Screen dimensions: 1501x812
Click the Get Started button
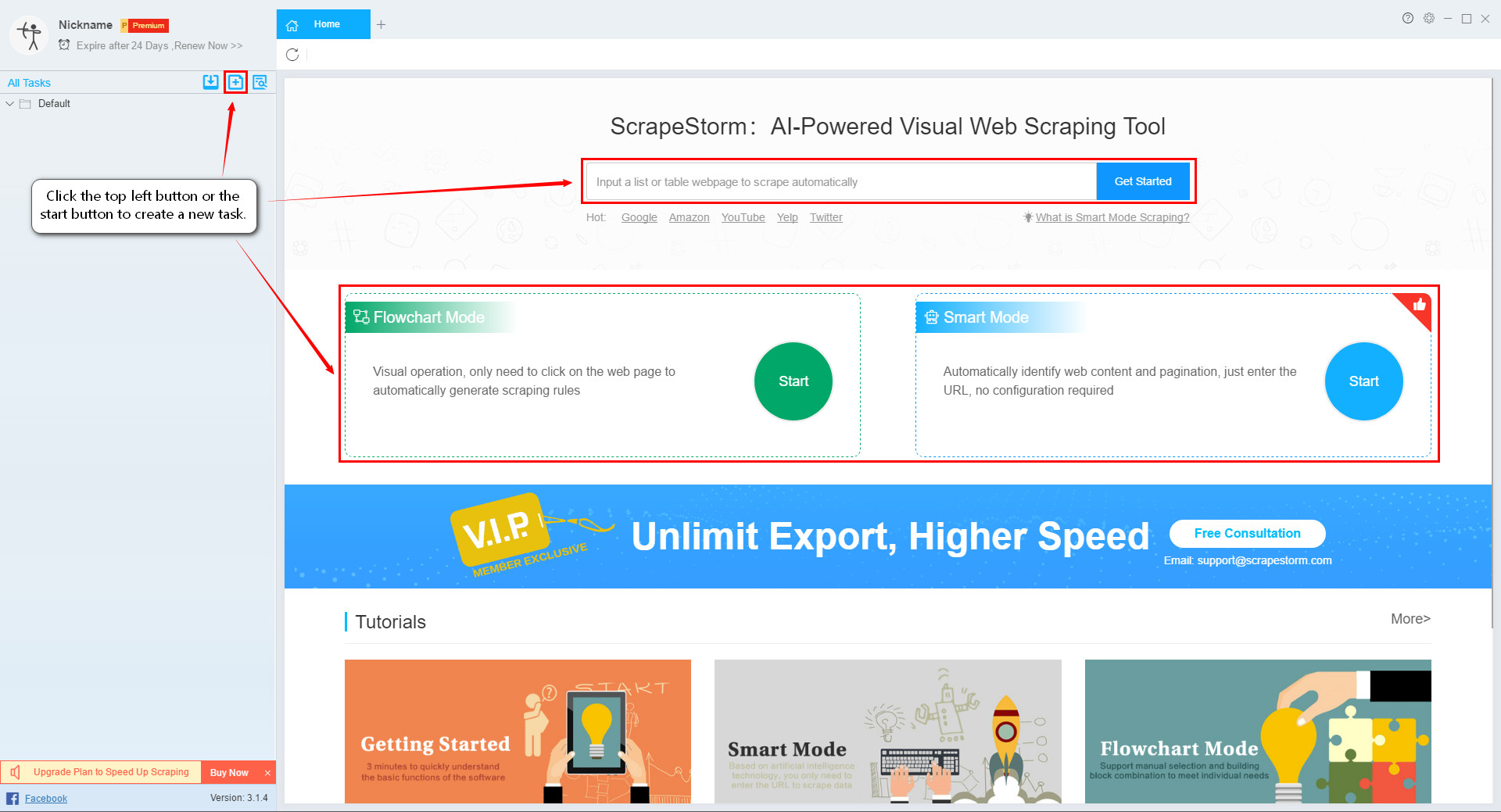click(x=1143, y=181)
